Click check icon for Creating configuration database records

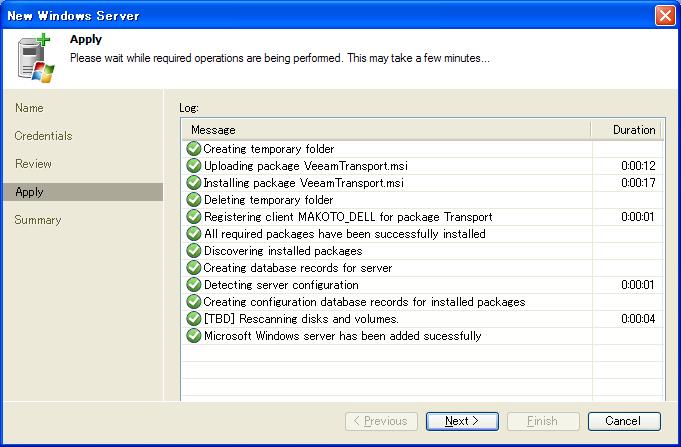coord(193,301)
